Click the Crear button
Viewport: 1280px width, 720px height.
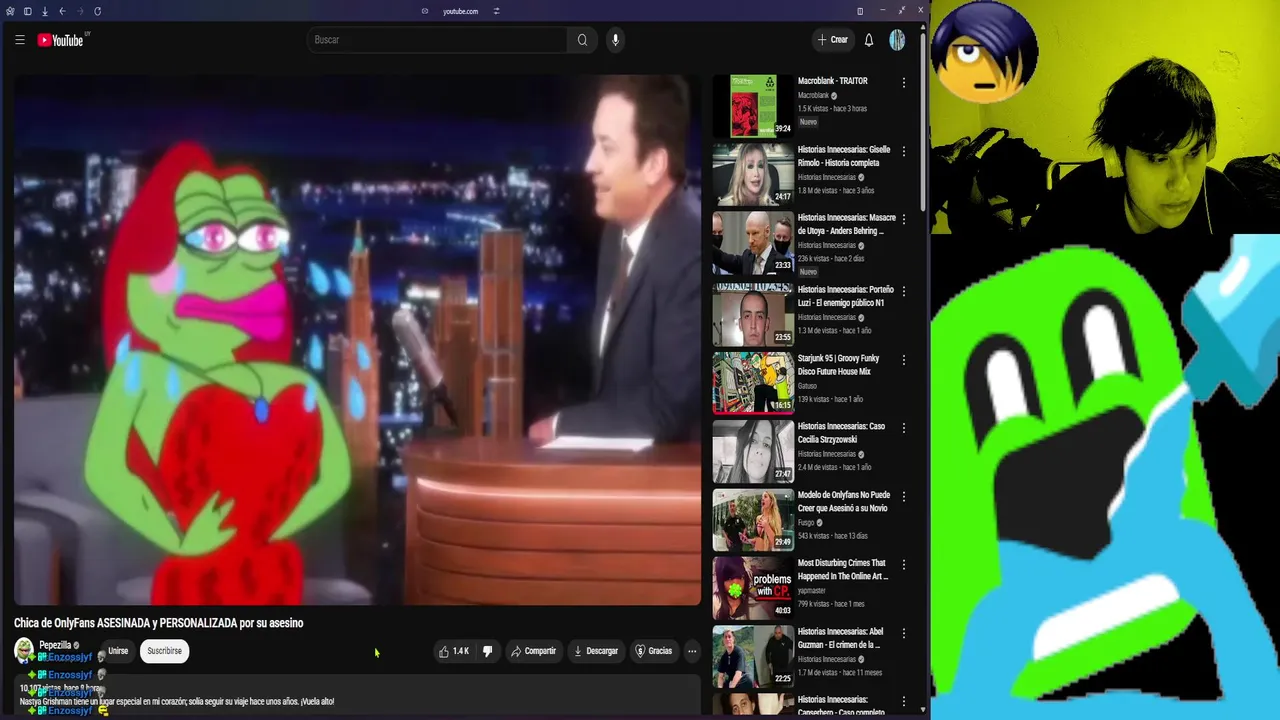click(832, 40)
